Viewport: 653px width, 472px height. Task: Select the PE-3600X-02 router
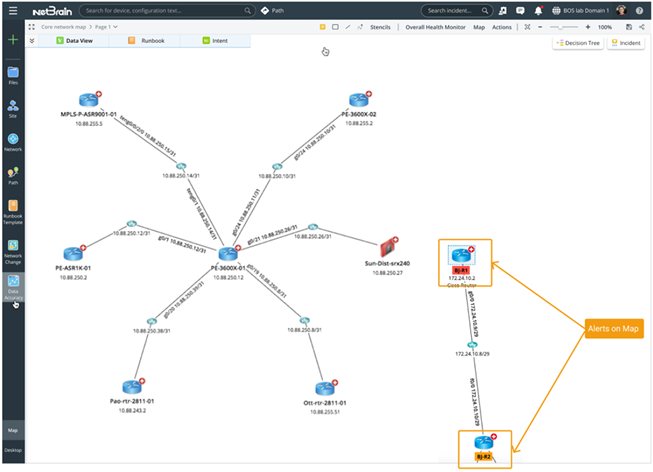click(x=359, y=100)
